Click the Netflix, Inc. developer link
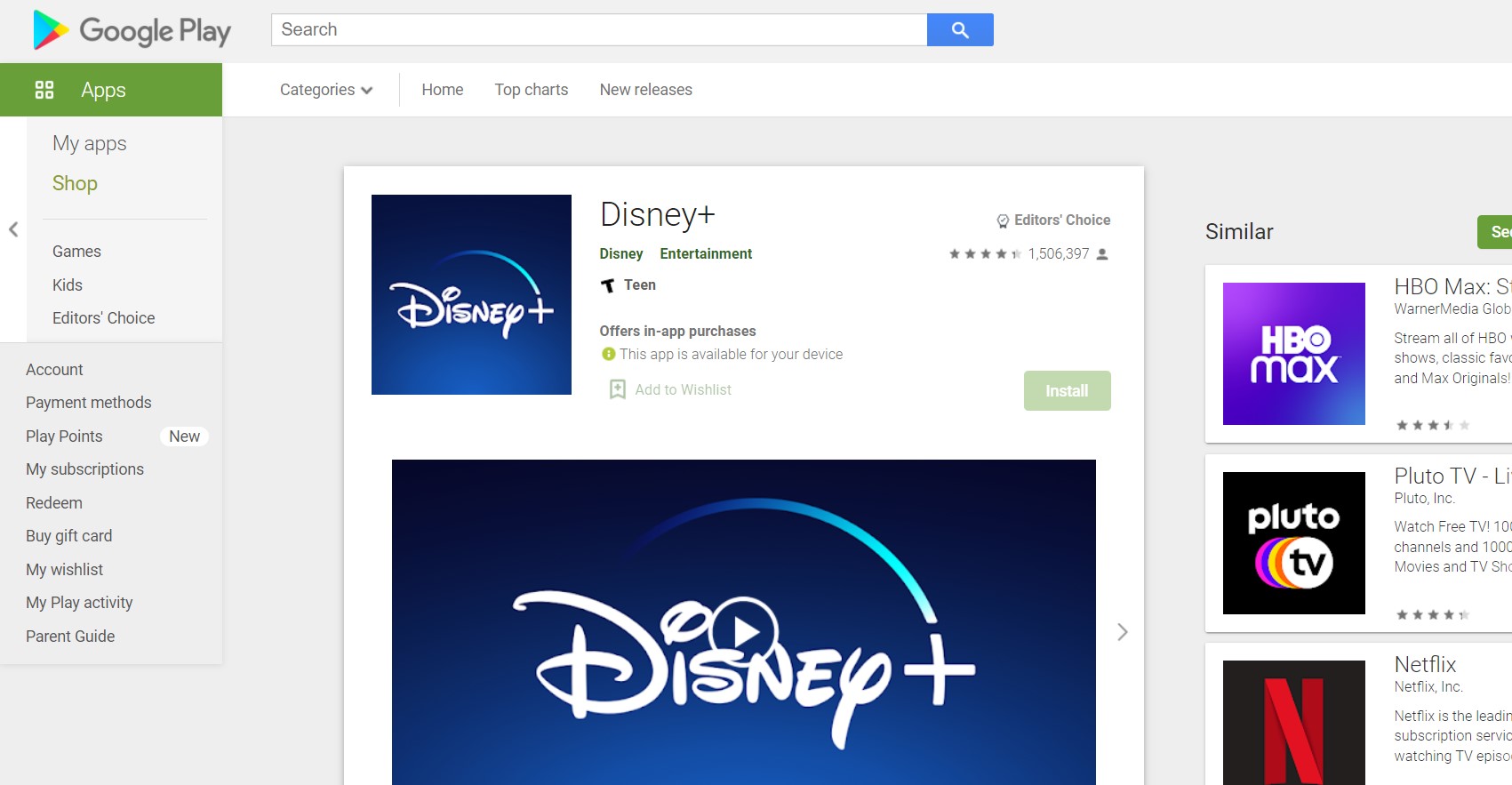The height and width of the screenshot is (785, 1512). coord(1428,687)
